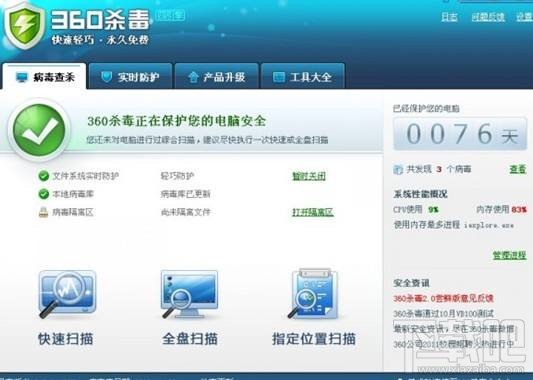Viewport: 533px width, 380px height.
Task: Click green check icon beside 本地病毒库
Action: [x=44, y=194]
